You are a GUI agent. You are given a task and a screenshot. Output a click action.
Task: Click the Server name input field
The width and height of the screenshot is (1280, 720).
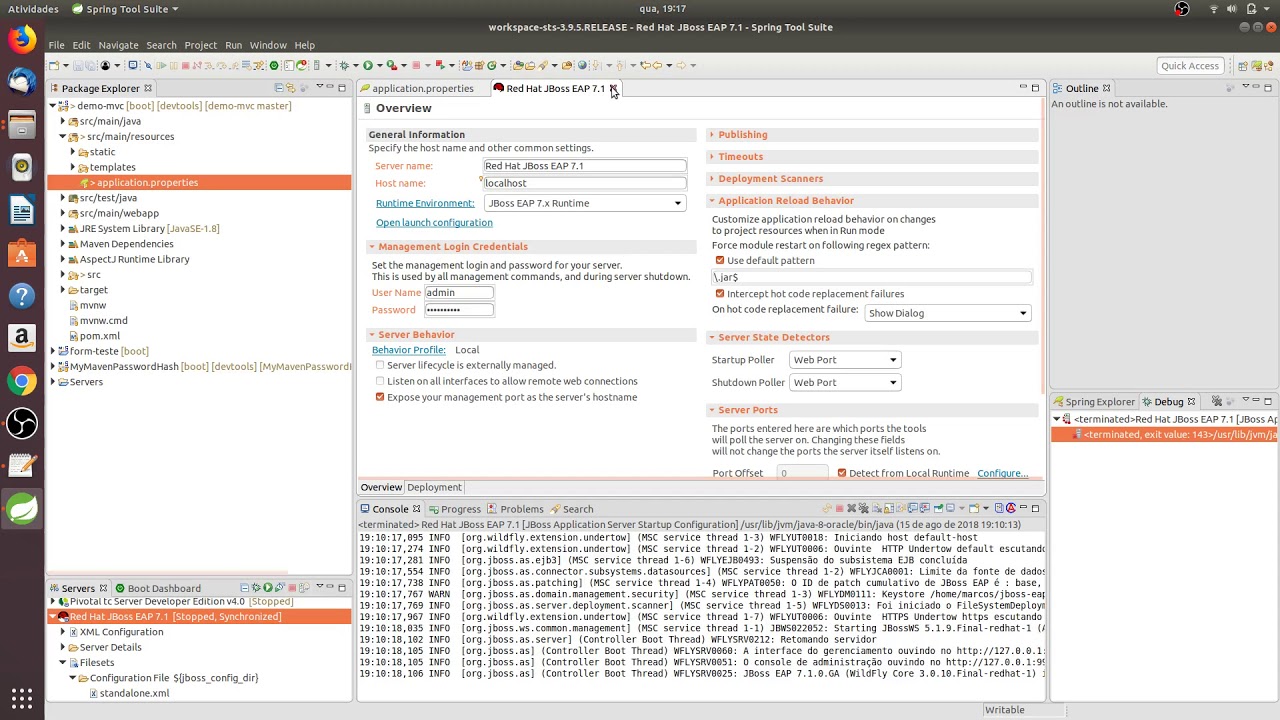click(x=585, y=166)
